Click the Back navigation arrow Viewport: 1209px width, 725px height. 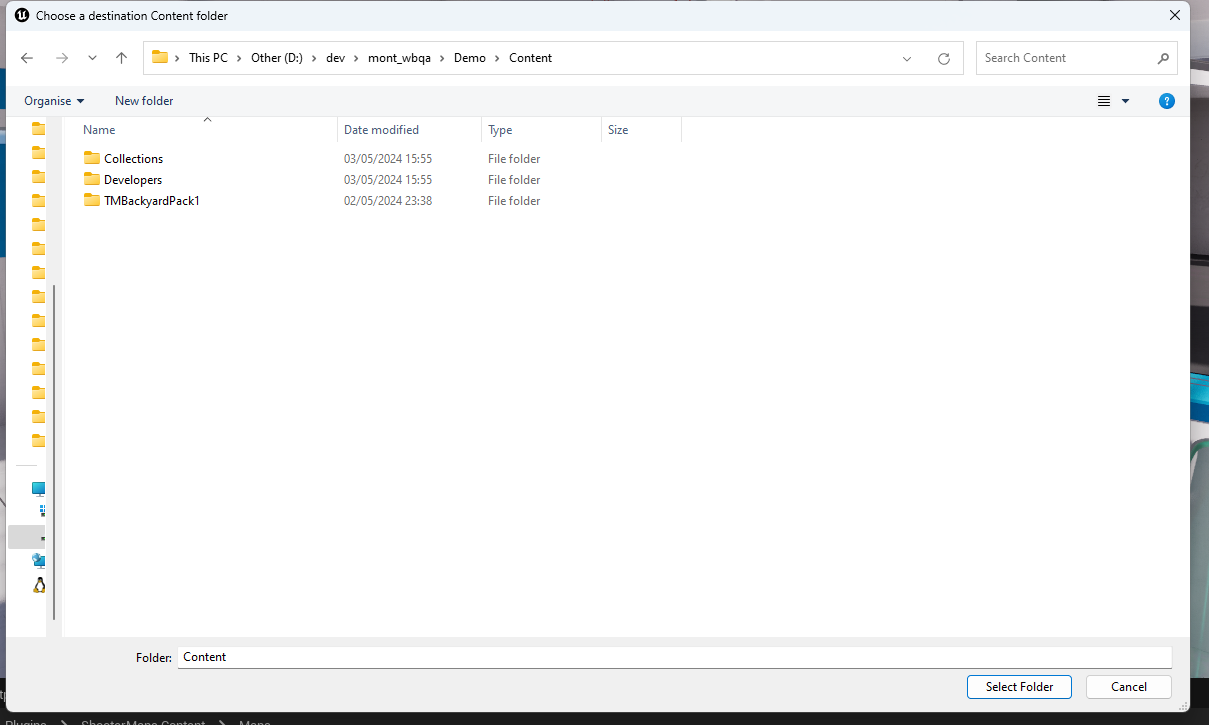tap(27, 58)
